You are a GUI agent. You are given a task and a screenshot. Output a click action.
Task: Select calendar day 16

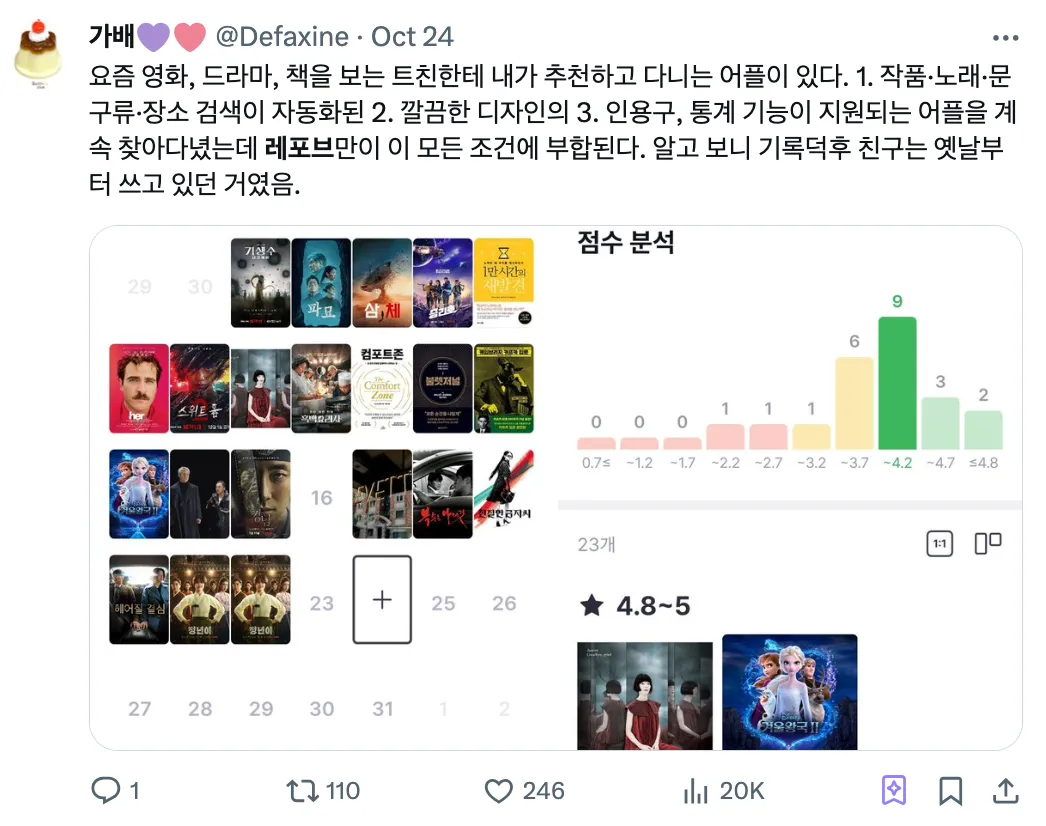(x=322, y=498)
